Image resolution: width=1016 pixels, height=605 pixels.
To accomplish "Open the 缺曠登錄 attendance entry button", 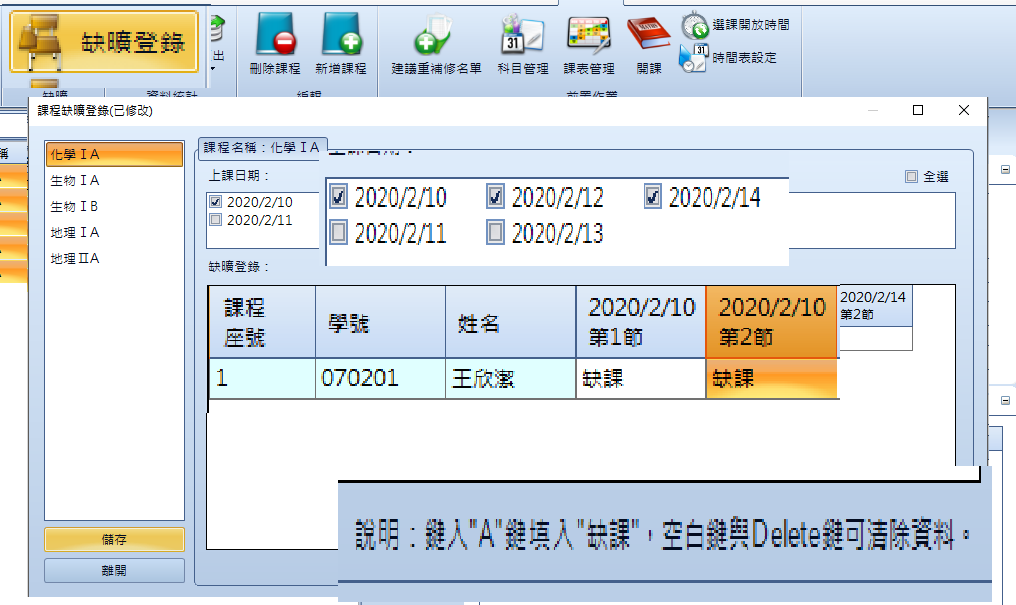I will (x=104, y=41).
